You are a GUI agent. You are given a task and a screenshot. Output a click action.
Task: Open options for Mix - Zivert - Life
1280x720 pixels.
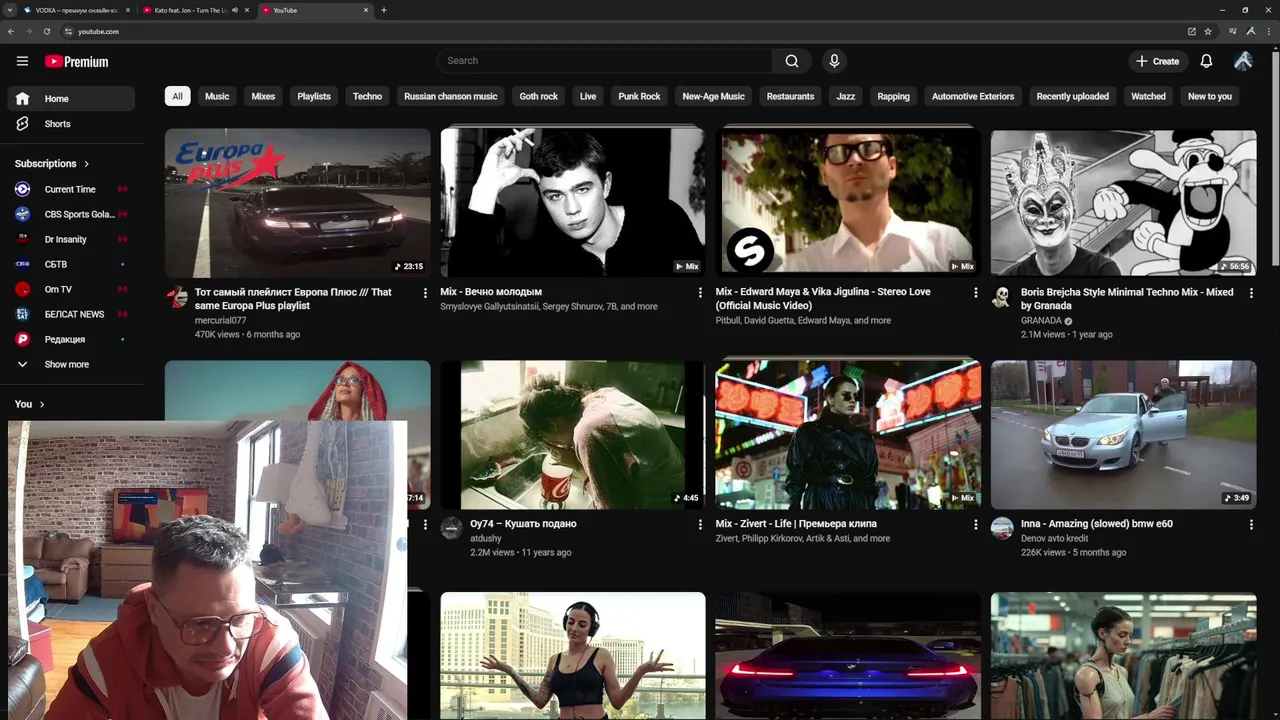(x=976, y=524)
